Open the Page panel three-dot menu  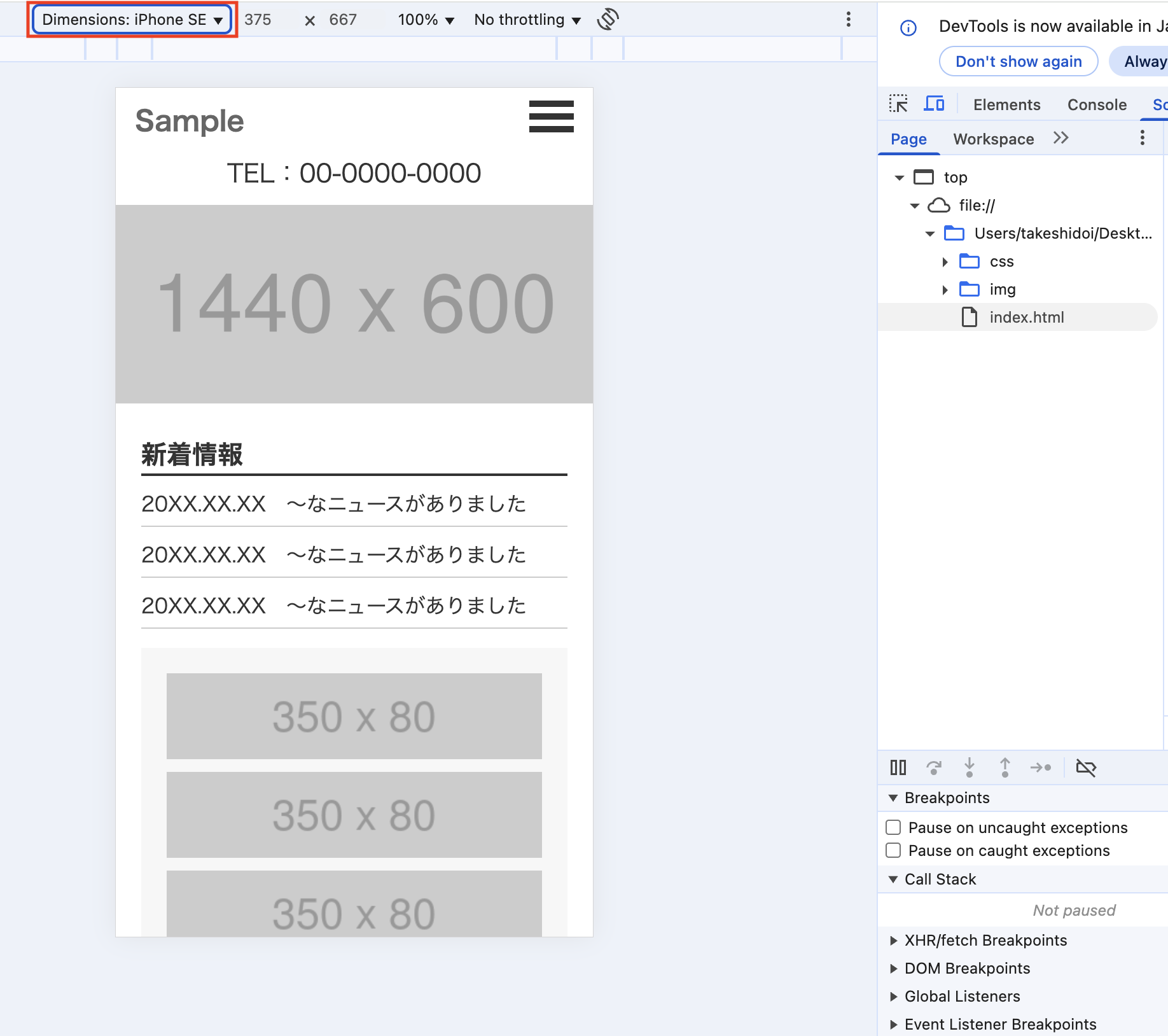(1142, 138)
